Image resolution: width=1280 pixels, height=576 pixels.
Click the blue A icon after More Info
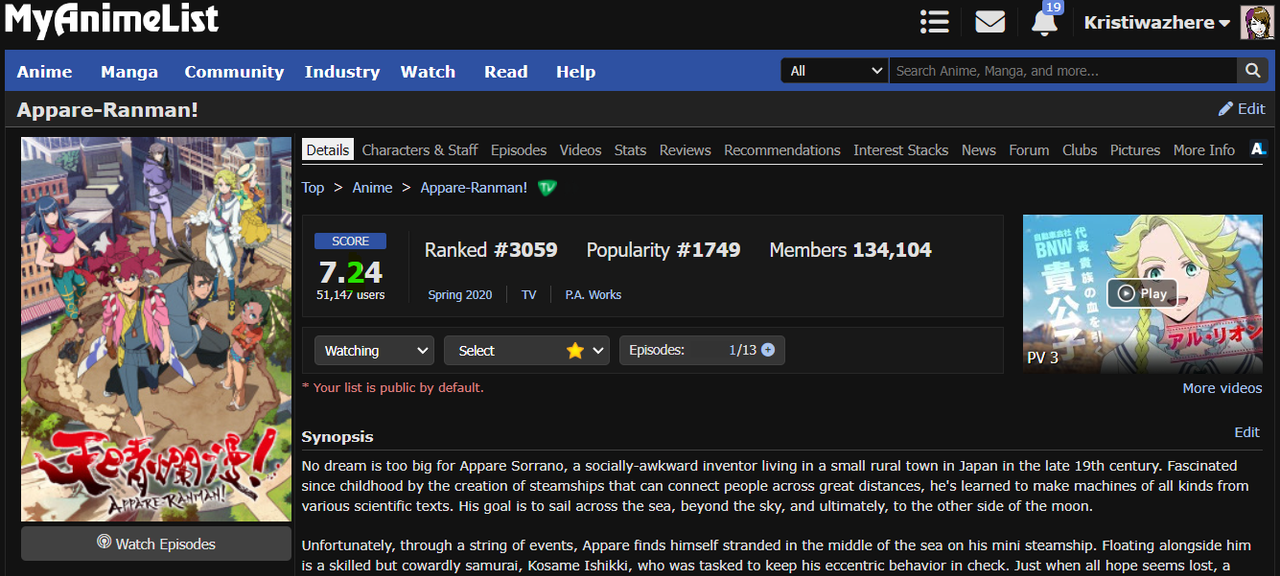tap(1259, 149)
